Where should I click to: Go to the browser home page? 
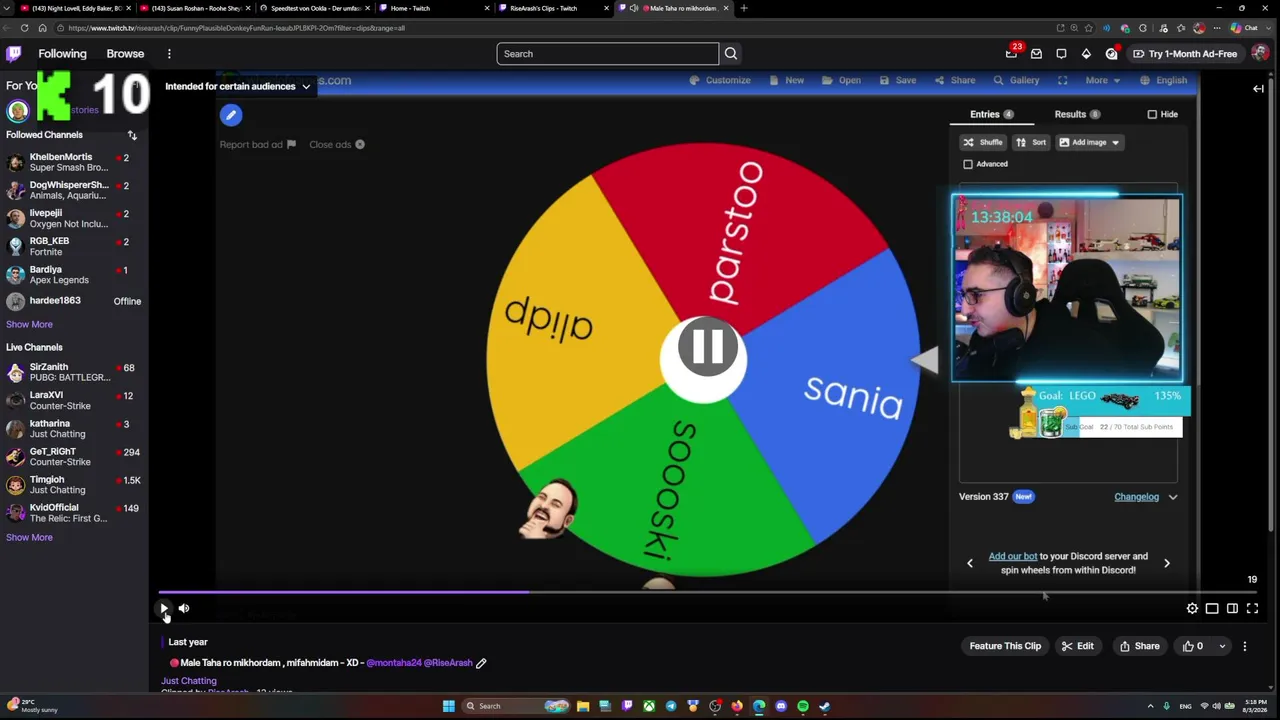tap(41, 28)
